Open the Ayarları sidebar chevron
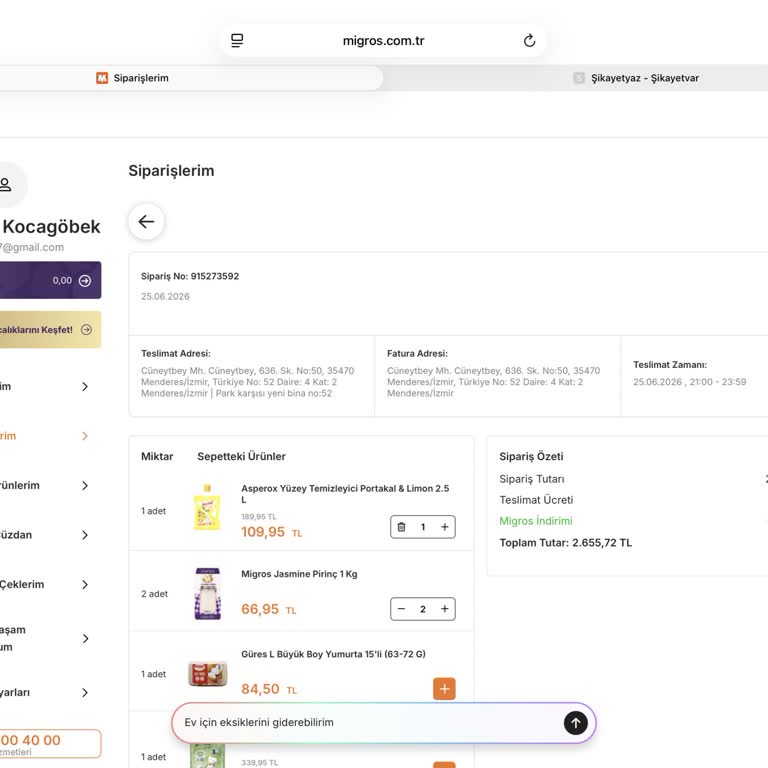The width and height of the screenshot is (768, 768). pyautogui.click(x=85, y=693)
